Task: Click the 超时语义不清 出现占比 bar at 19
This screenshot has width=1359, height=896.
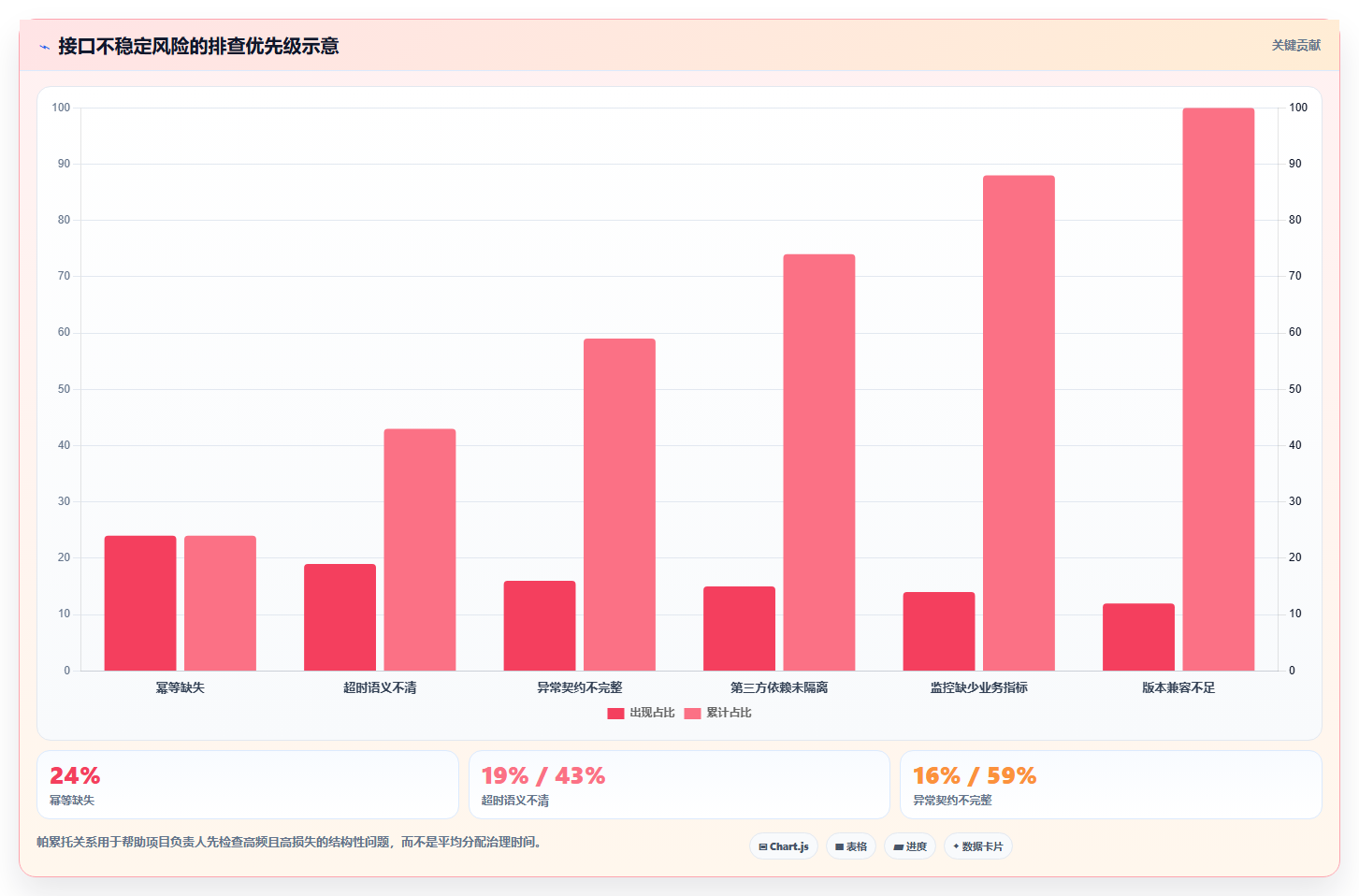Action: point(340,617)
